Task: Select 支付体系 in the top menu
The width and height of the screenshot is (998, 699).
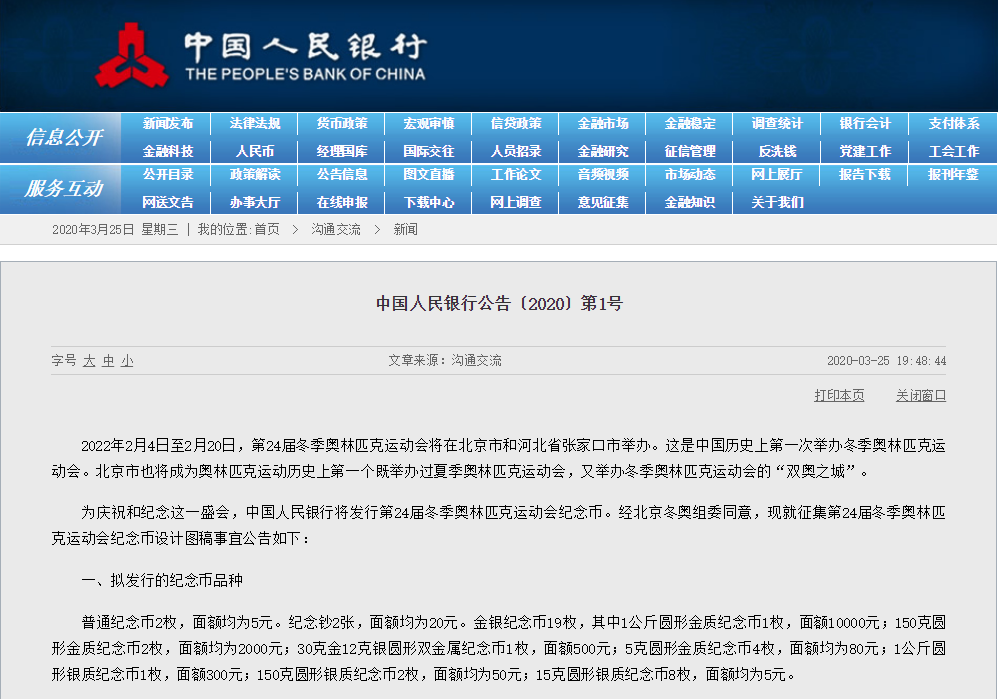Action: (953, 124)
